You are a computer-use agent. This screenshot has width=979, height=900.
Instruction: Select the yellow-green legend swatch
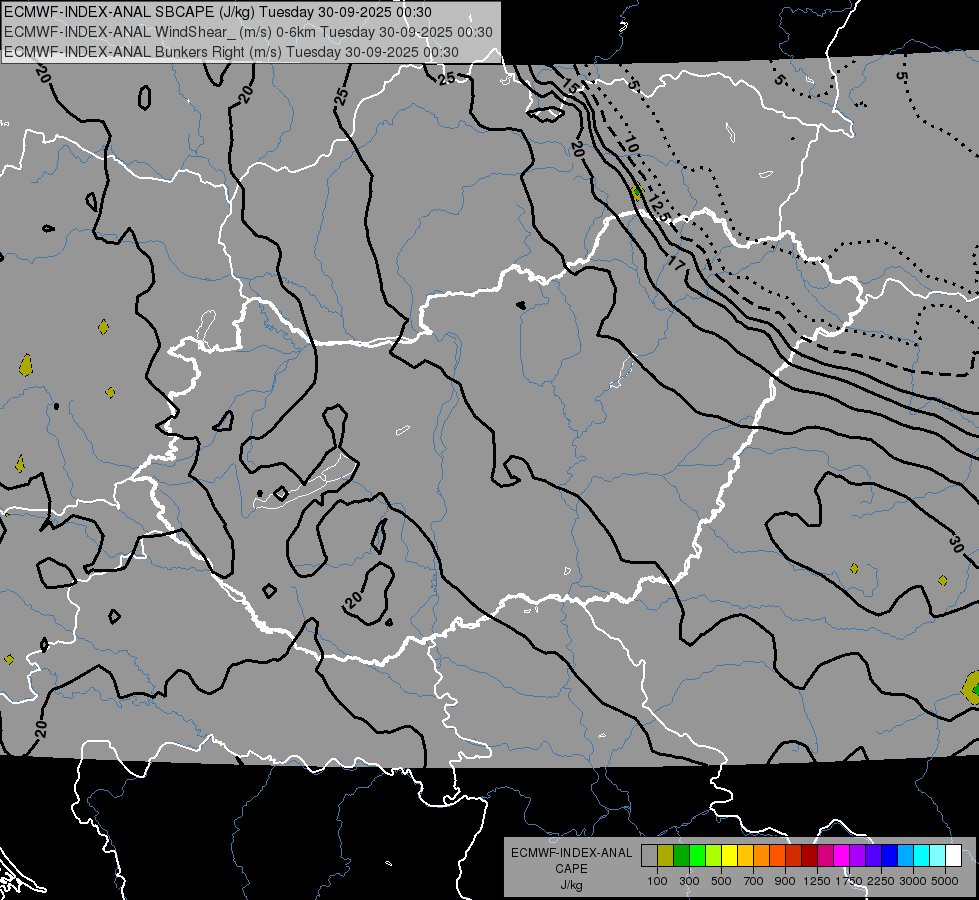tap(713, 855)
